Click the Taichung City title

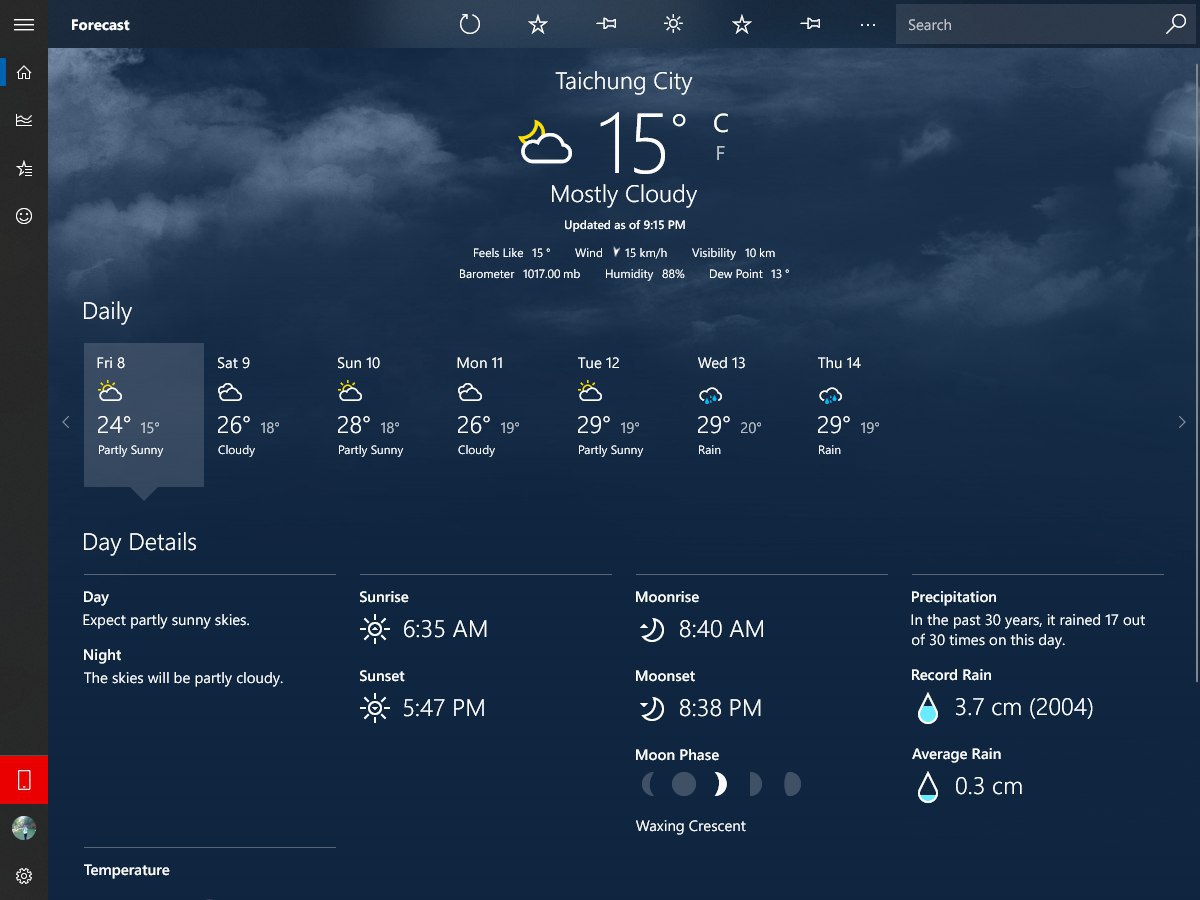(624, 81)
